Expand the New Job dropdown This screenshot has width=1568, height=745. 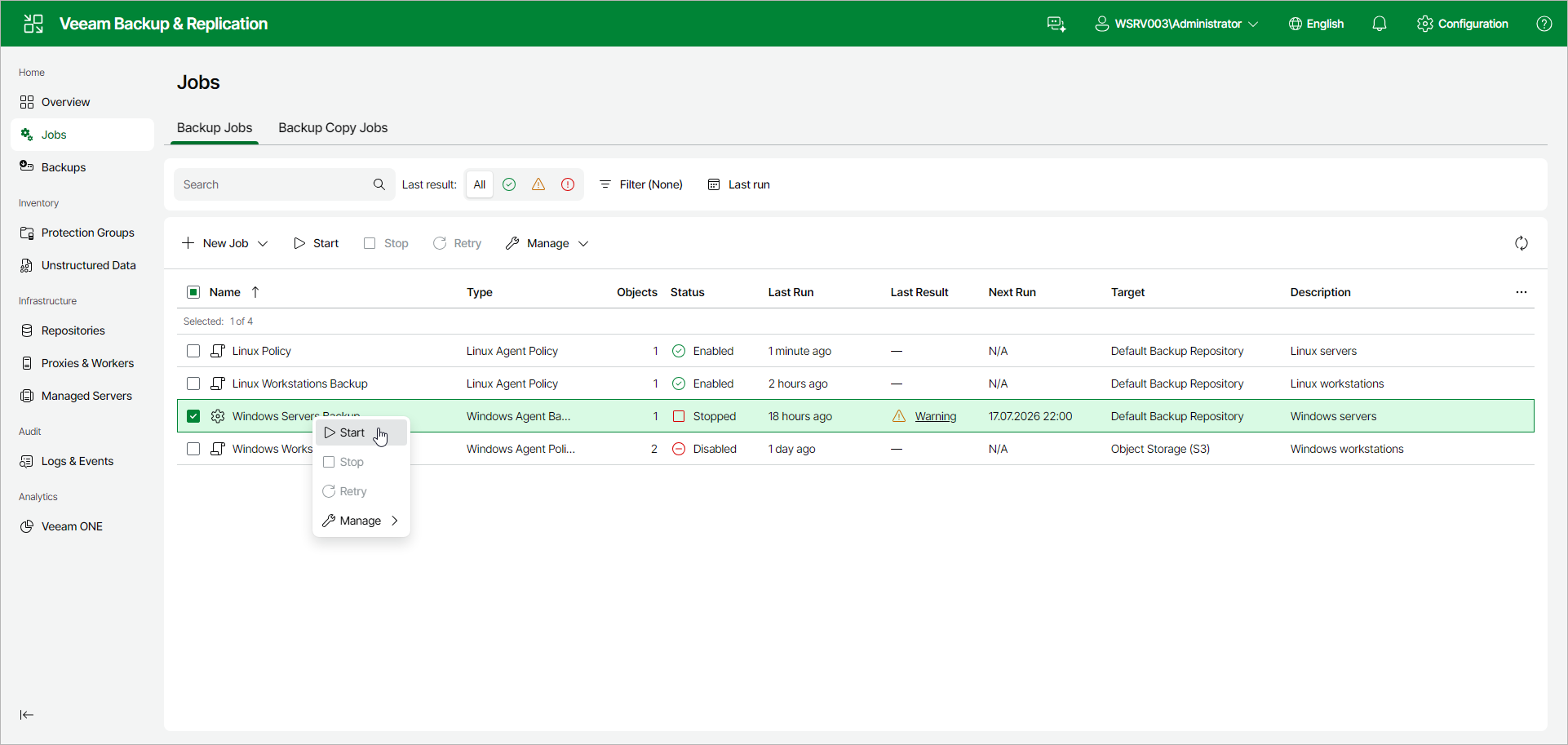click(225, 243)
